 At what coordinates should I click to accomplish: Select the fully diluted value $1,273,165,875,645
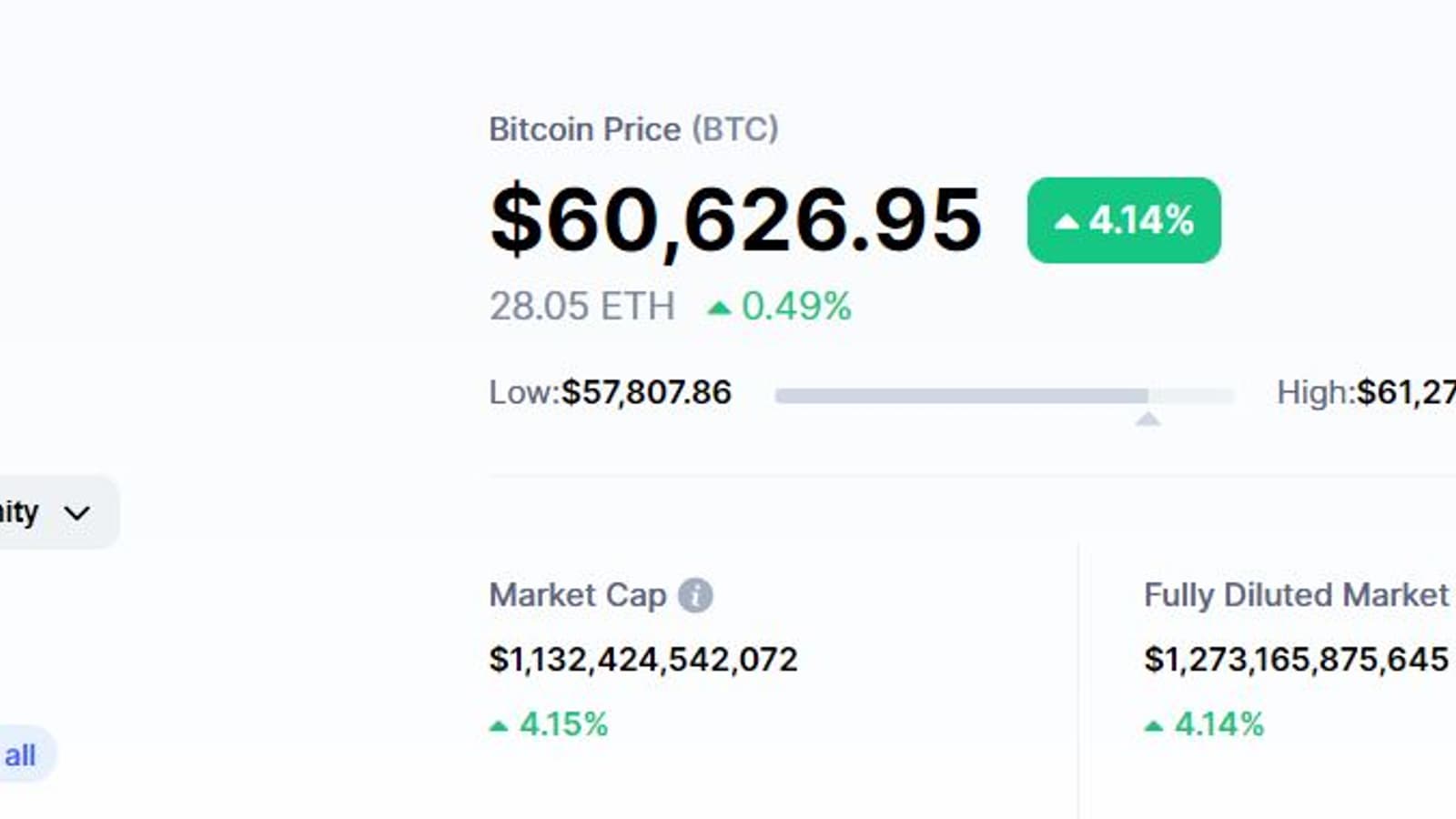click(x=1296, y=660)
